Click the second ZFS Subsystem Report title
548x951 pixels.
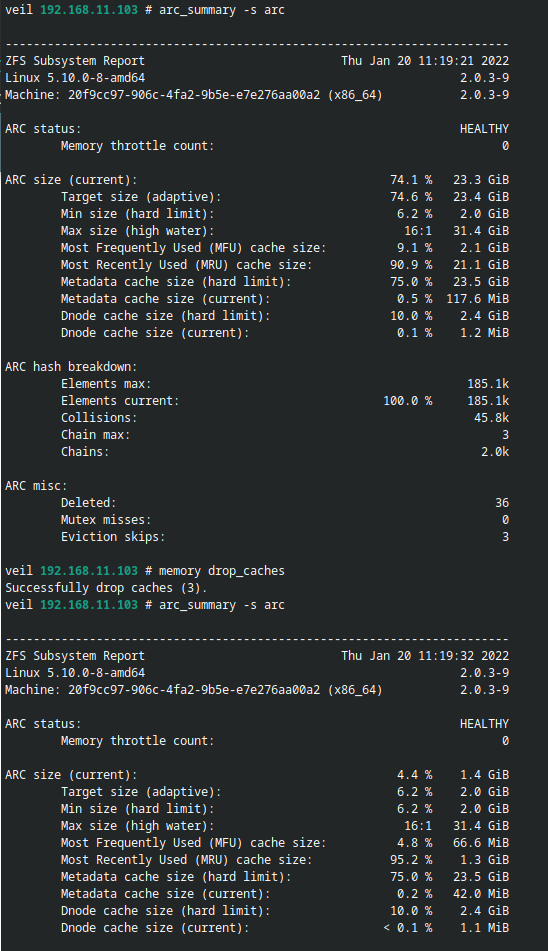point(75,656)
